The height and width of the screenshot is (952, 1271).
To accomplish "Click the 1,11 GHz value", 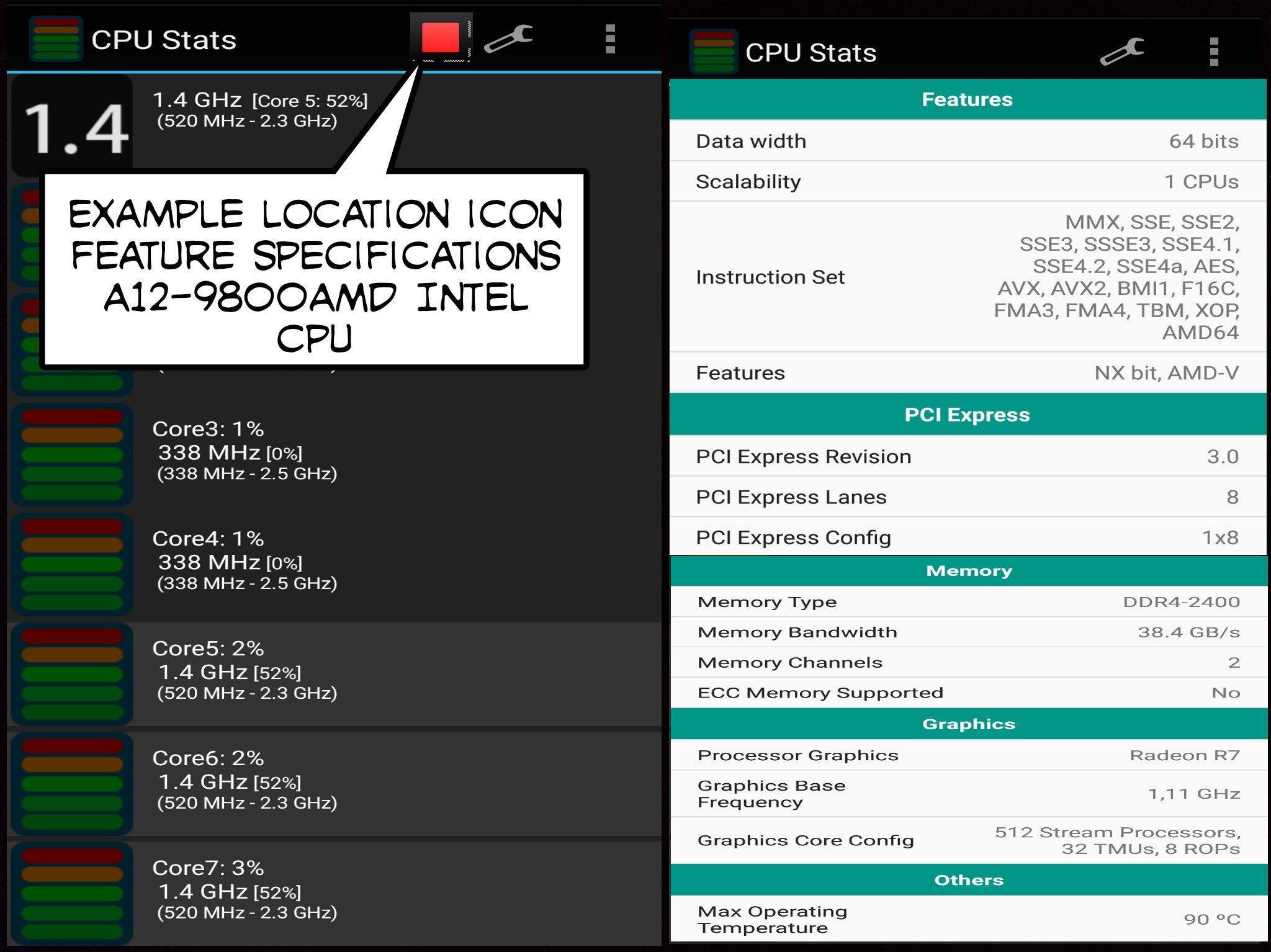I will pos(1194,794).
